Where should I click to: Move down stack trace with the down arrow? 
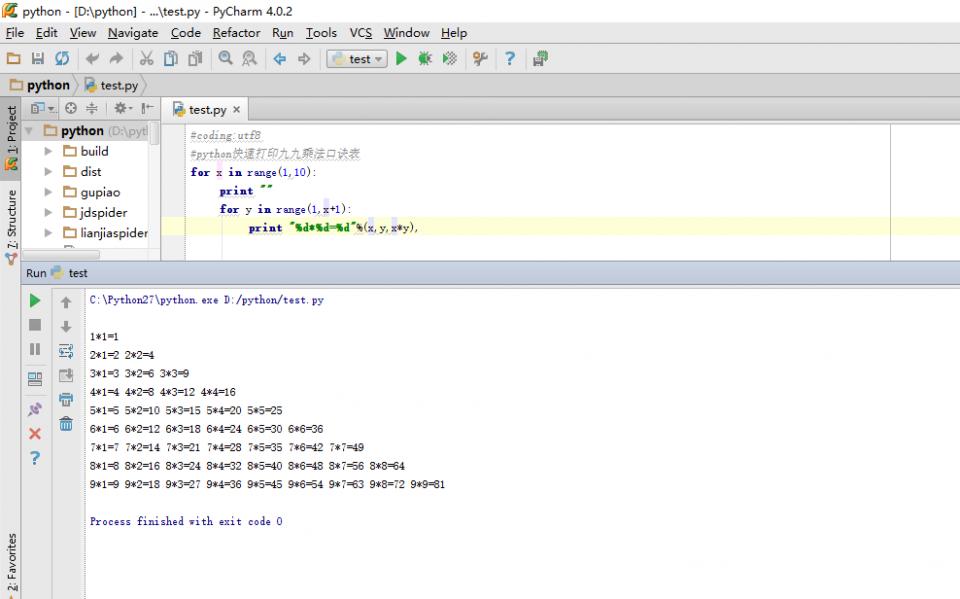pos(66,326)
